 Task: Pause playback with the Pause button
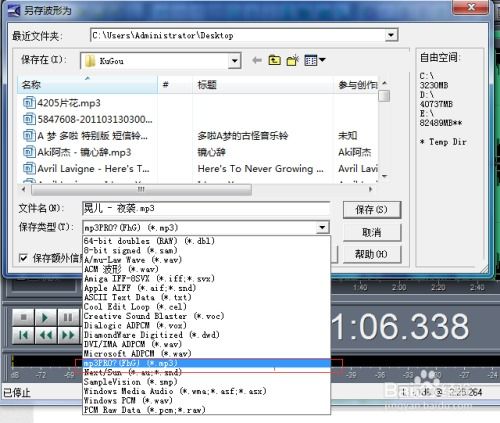(68, 317)
